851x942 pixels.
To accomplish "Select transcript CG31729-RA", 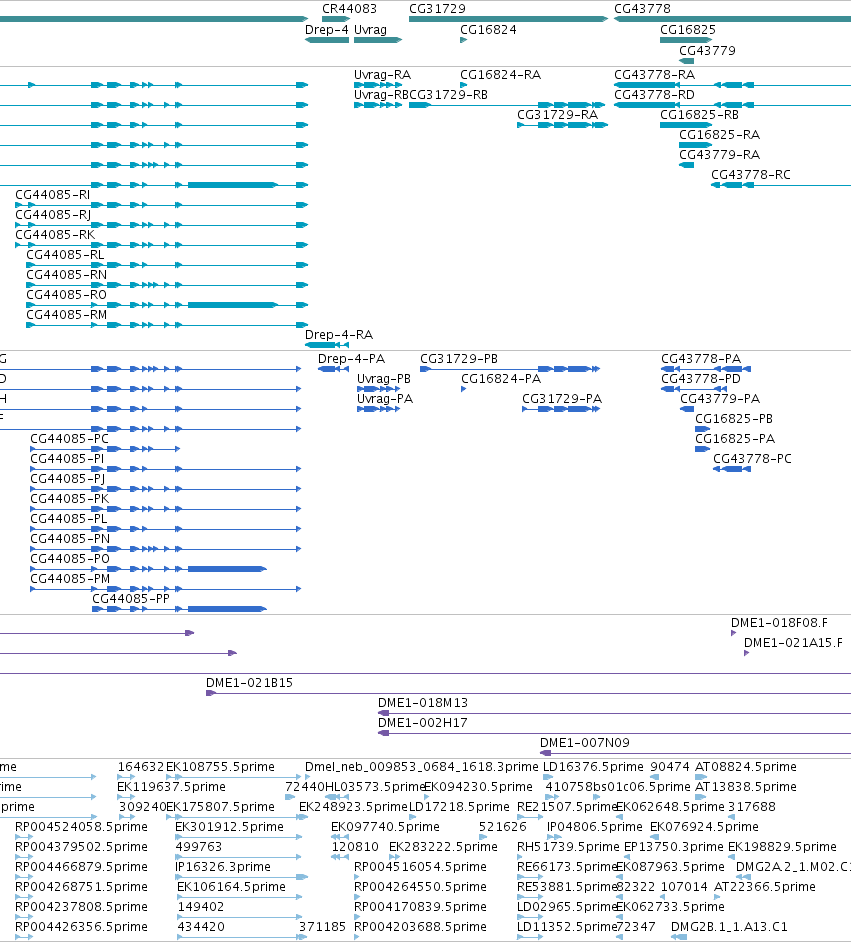I will click(557, 115).
